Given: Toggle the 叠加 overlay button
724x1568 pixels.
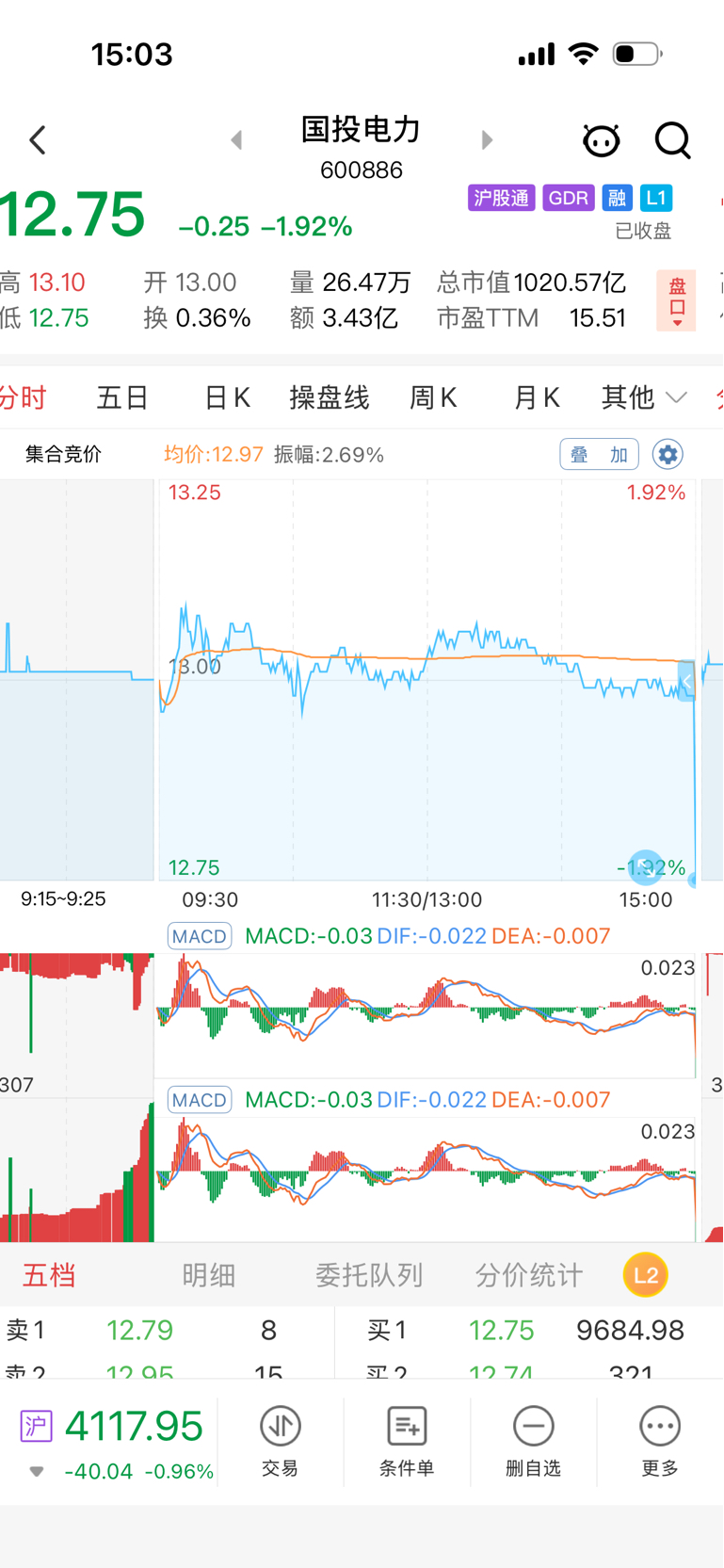Looking at the screenshot, I should (599, 455).
